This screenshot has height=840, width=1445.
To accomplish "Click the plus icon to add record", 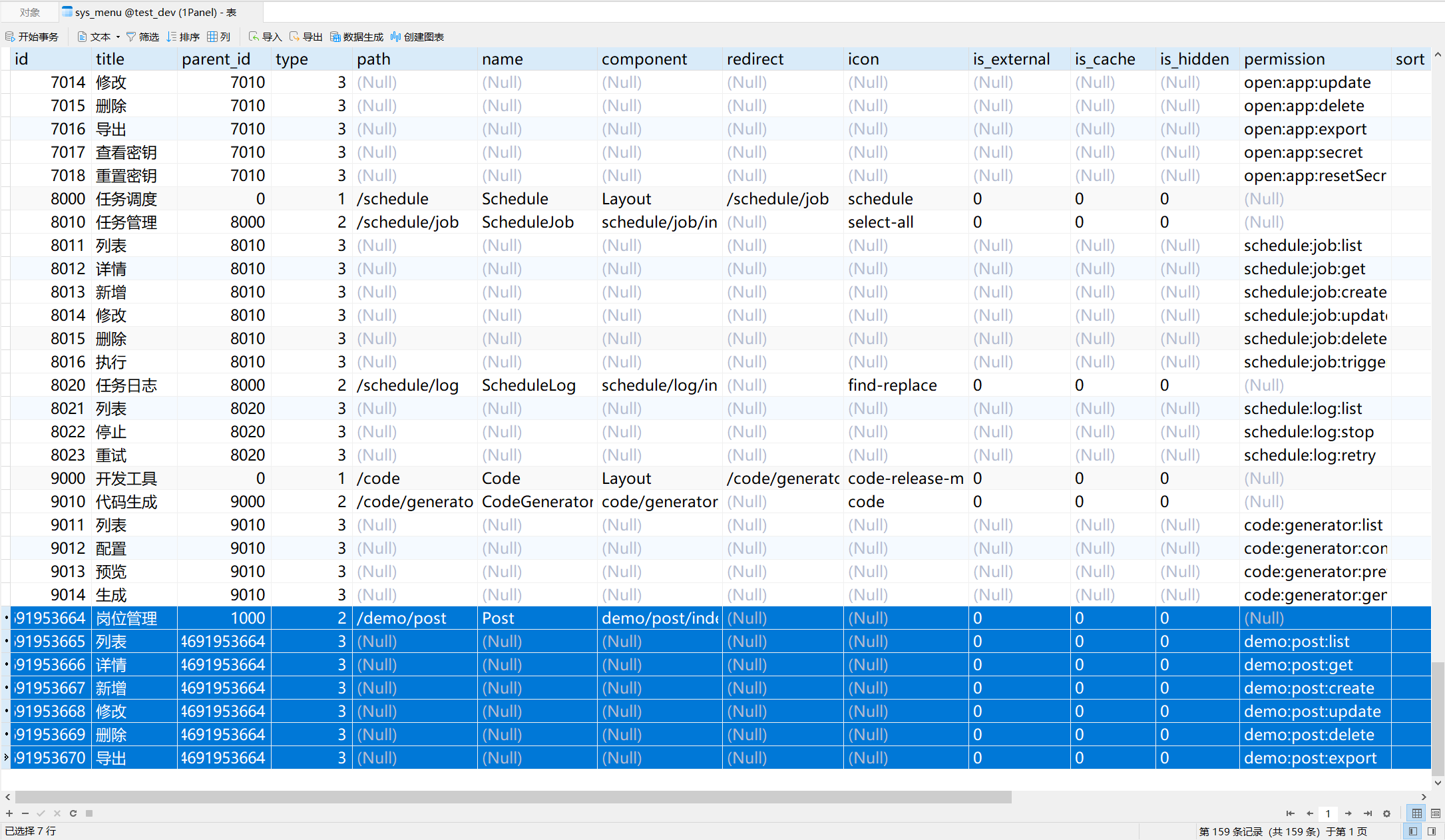I will coord(9,813).
